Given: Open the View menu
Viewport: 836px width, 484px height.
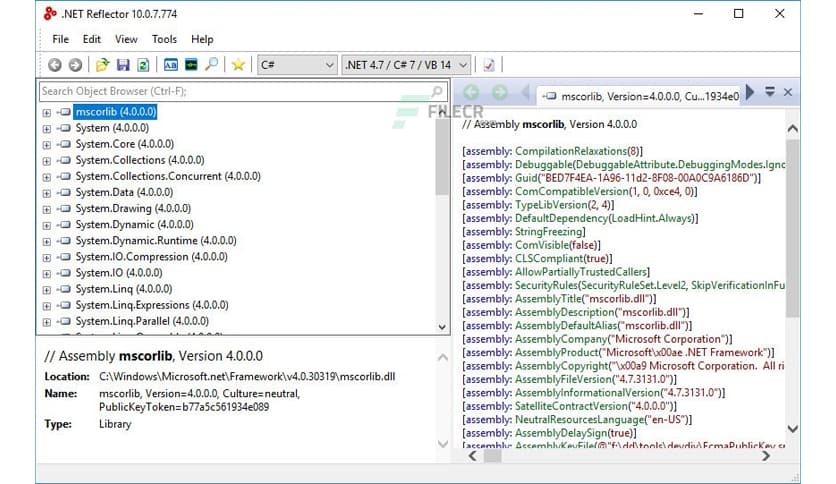Looking at the screenshot, I should [x=126, y=39].
